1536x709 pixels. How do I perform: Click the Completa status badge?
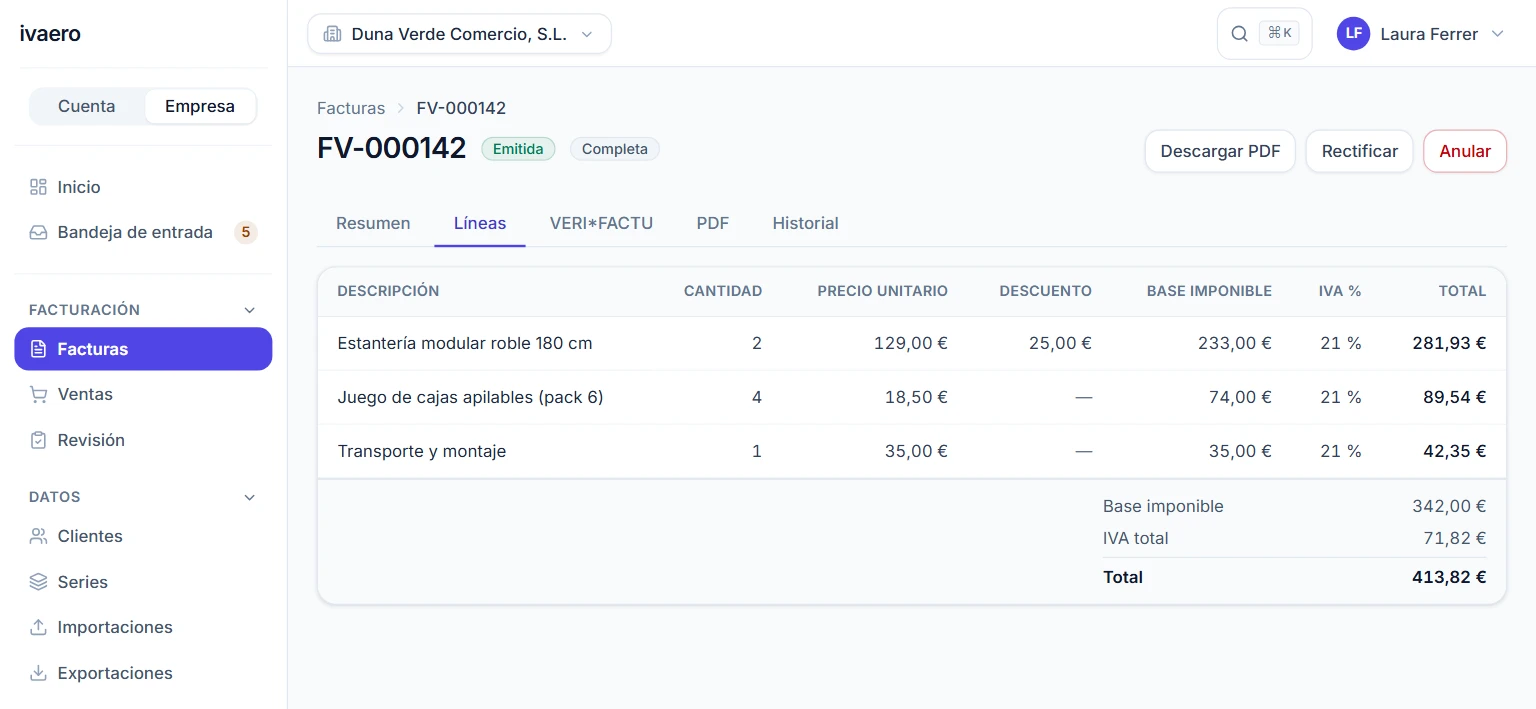click(615, 149)
